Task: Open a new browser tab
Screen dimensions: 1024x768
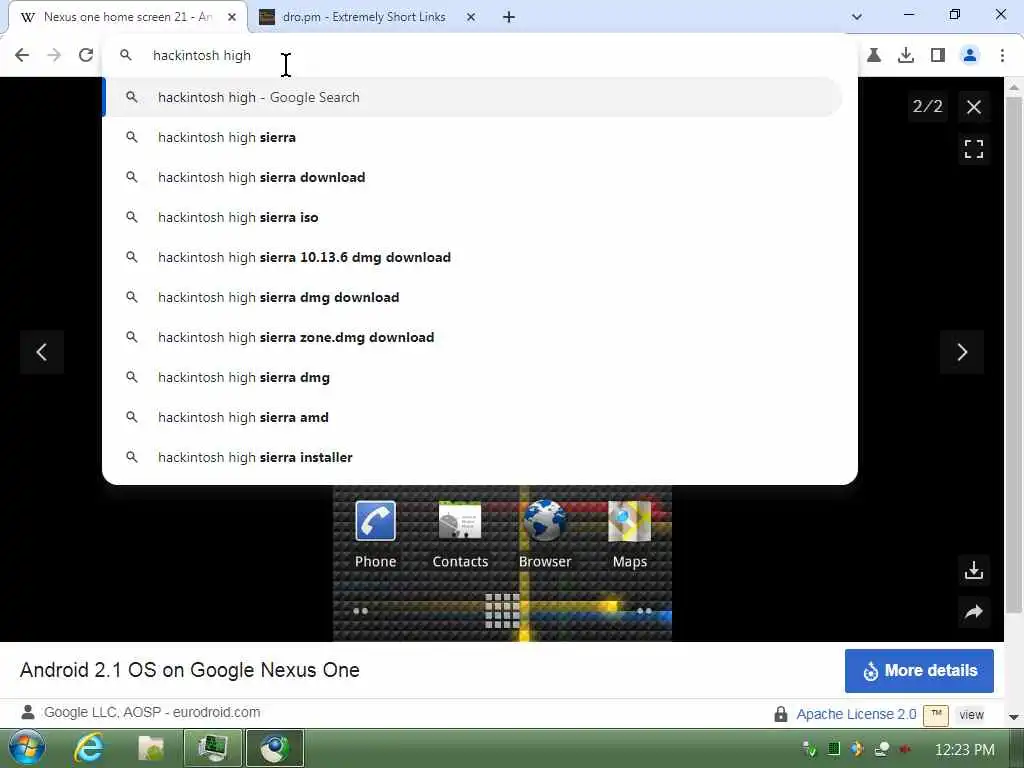Action: click(x=509, y=17)
